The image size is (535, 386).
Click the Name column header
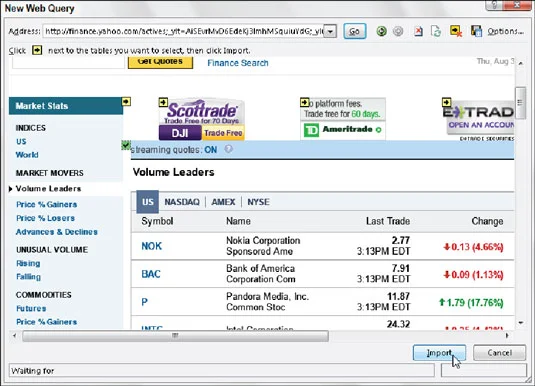(x=238, y=221)
